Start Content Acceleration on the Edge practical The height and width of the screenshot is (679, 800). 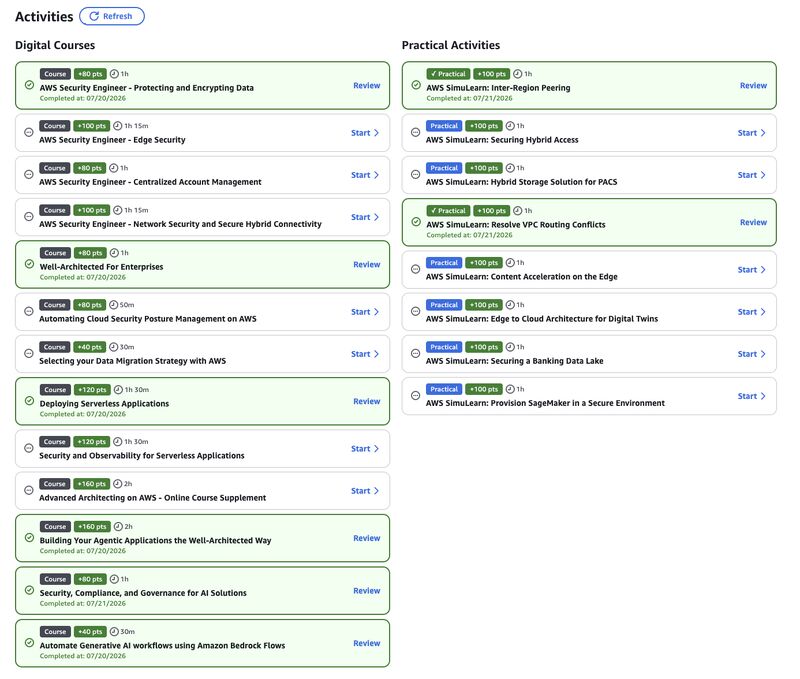(x=752, y=270)
